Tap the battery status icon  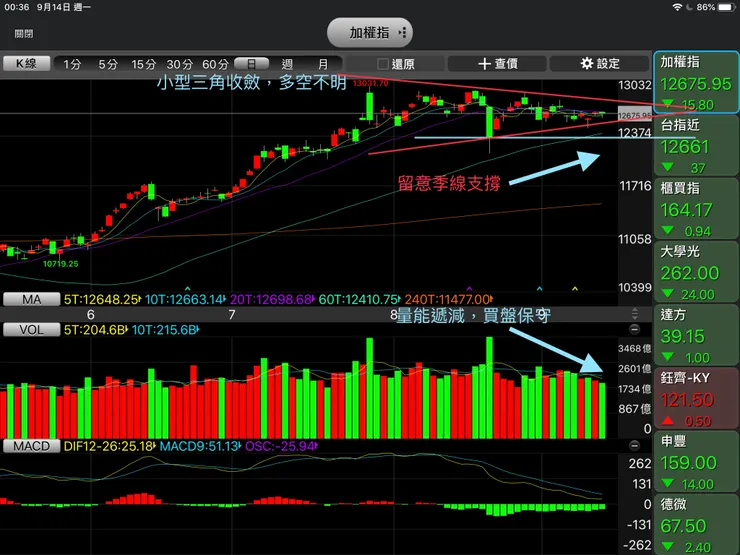[727, 7]
